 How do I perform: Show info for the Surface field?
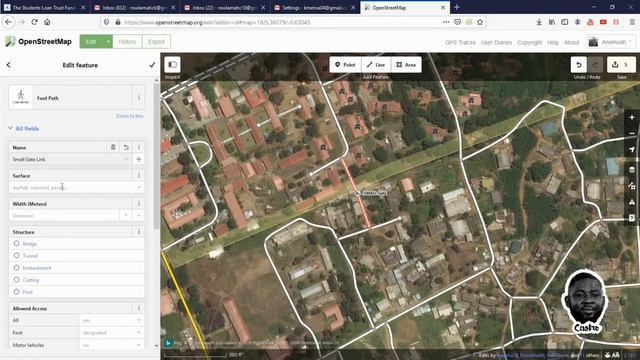click(x=139, y=175)
